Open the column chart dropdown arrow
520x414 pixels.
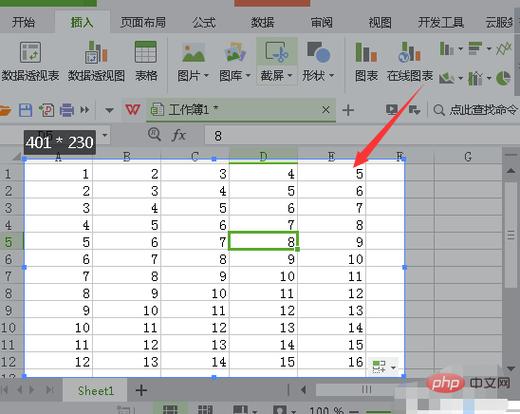461,49
